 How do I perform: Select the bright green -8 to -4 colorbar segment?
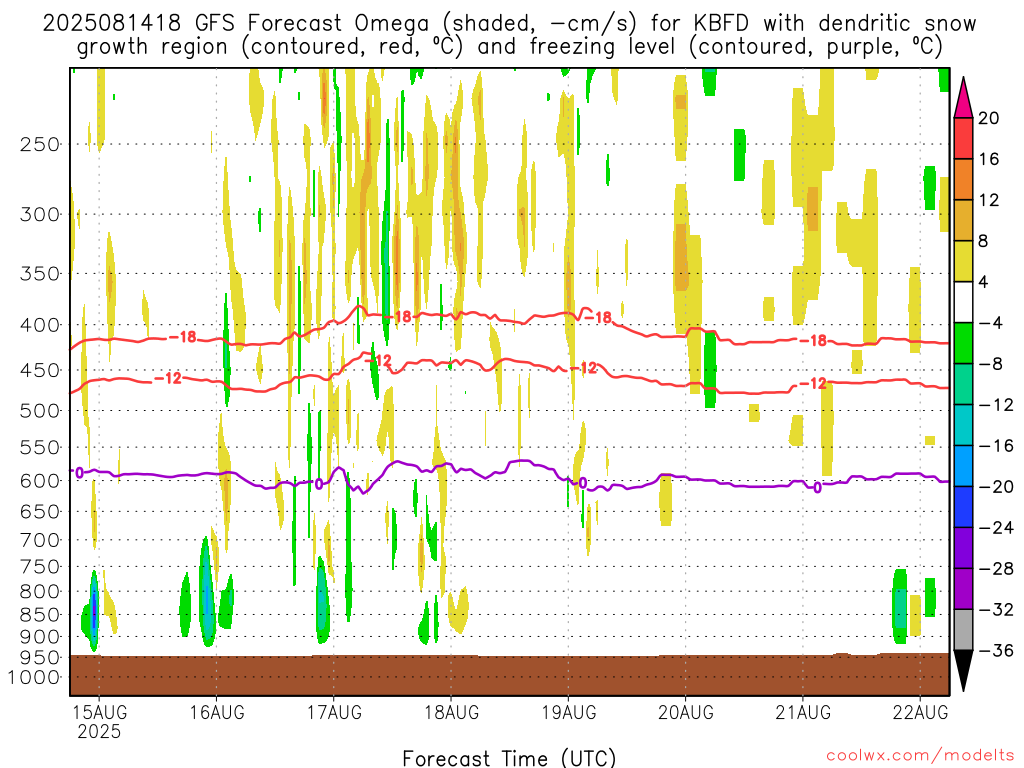click(x=963, y=344)
